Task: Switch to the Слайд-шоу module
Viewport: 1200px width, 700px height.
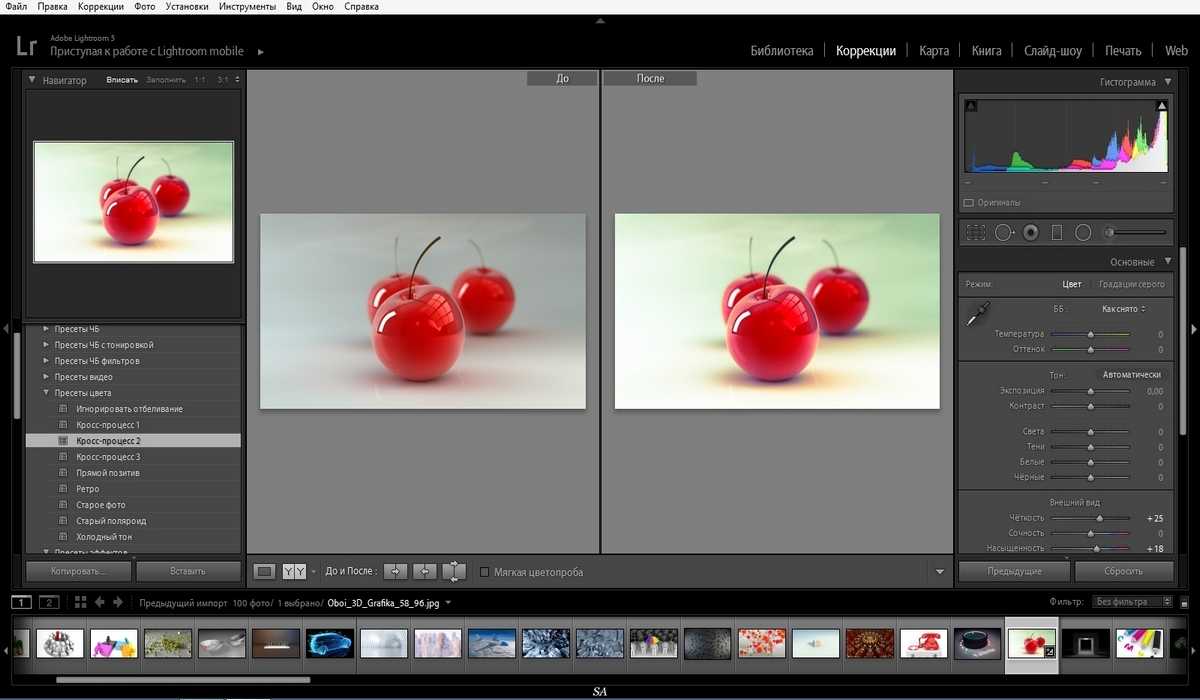Action: 1053,51
